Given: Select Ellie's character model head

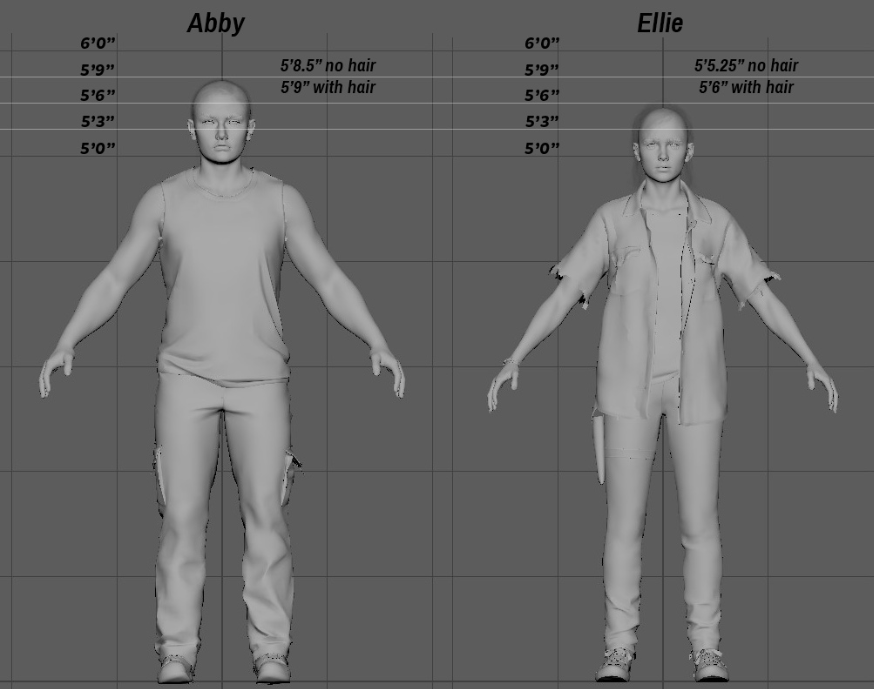Looking at the screenshot, I should tap(662, 145).
